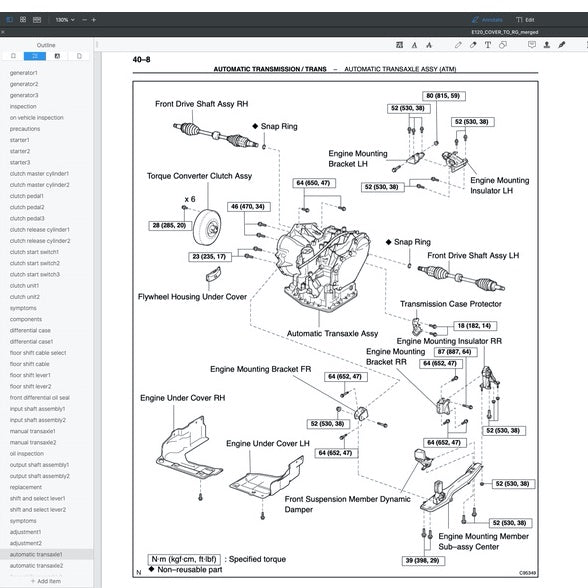The image size is (588, 588).
Task: Open outline entry adjustment2
Action: point(26,543)
